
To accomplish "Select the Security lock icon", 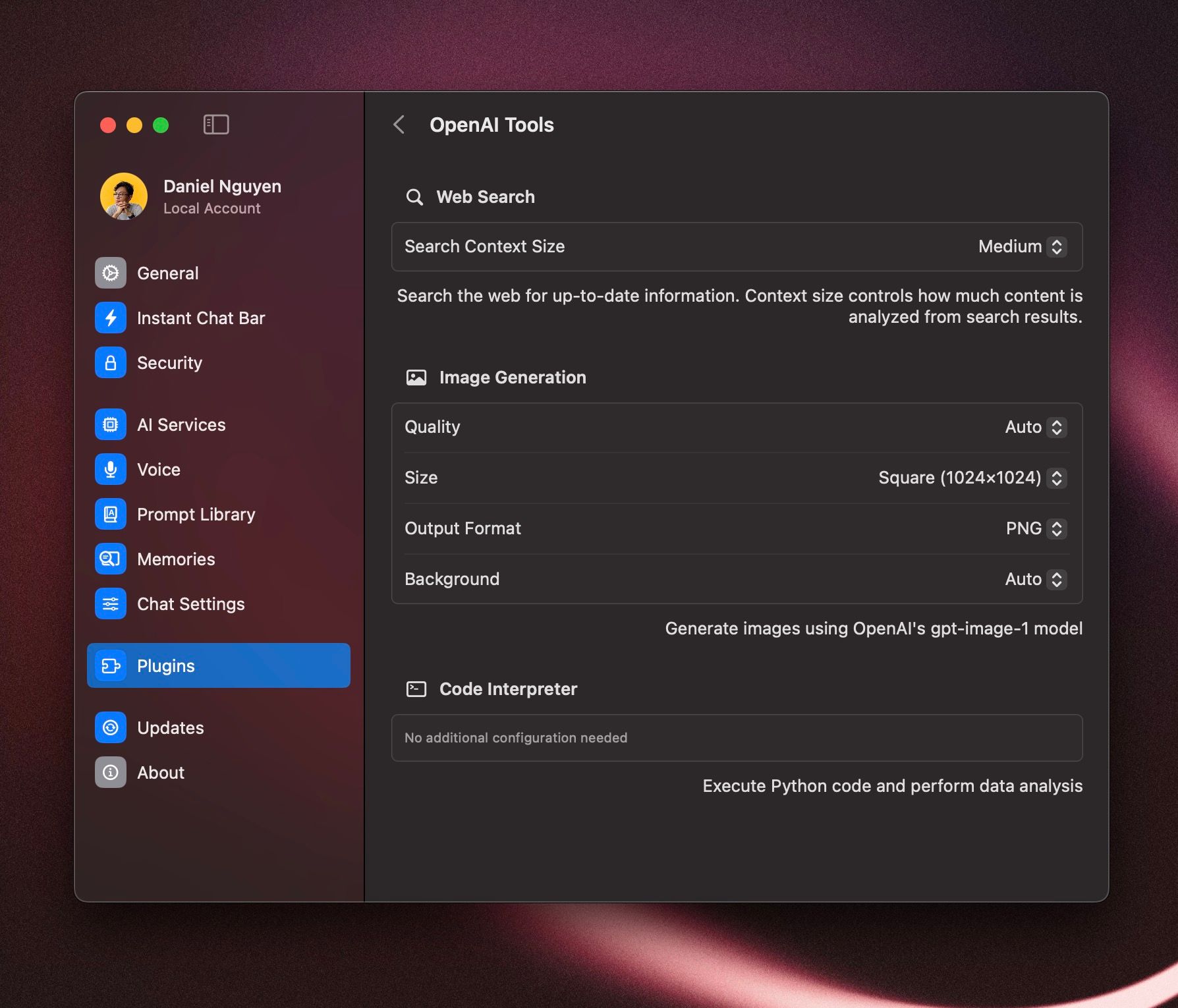I will point(111,362).
